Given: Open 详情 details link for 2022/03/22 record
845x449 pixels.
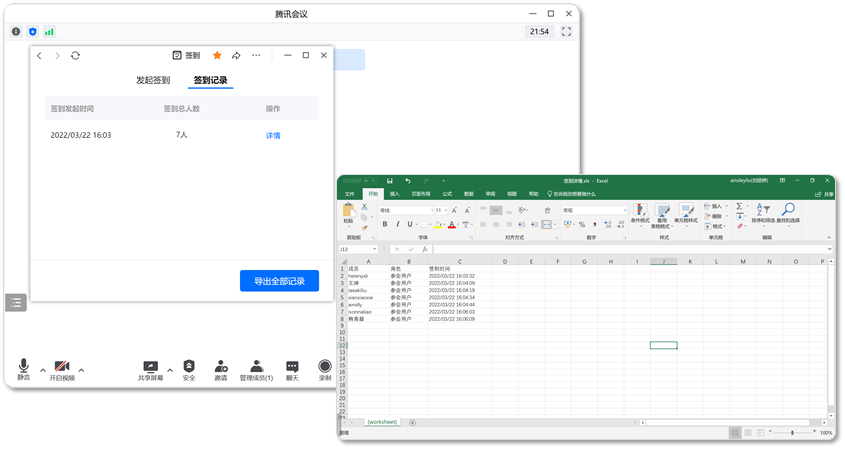Looking at the screenshot, I should click(x=273, y=135).
